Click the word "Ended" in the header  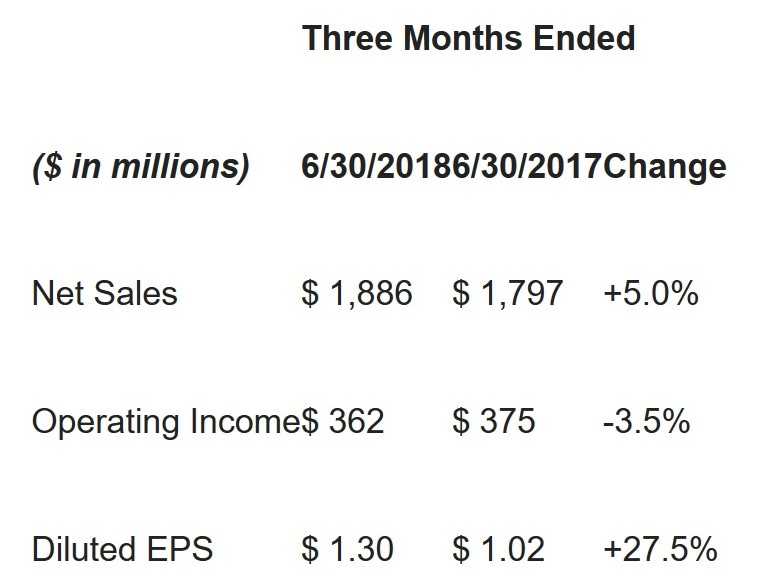[x=569, y=38]
